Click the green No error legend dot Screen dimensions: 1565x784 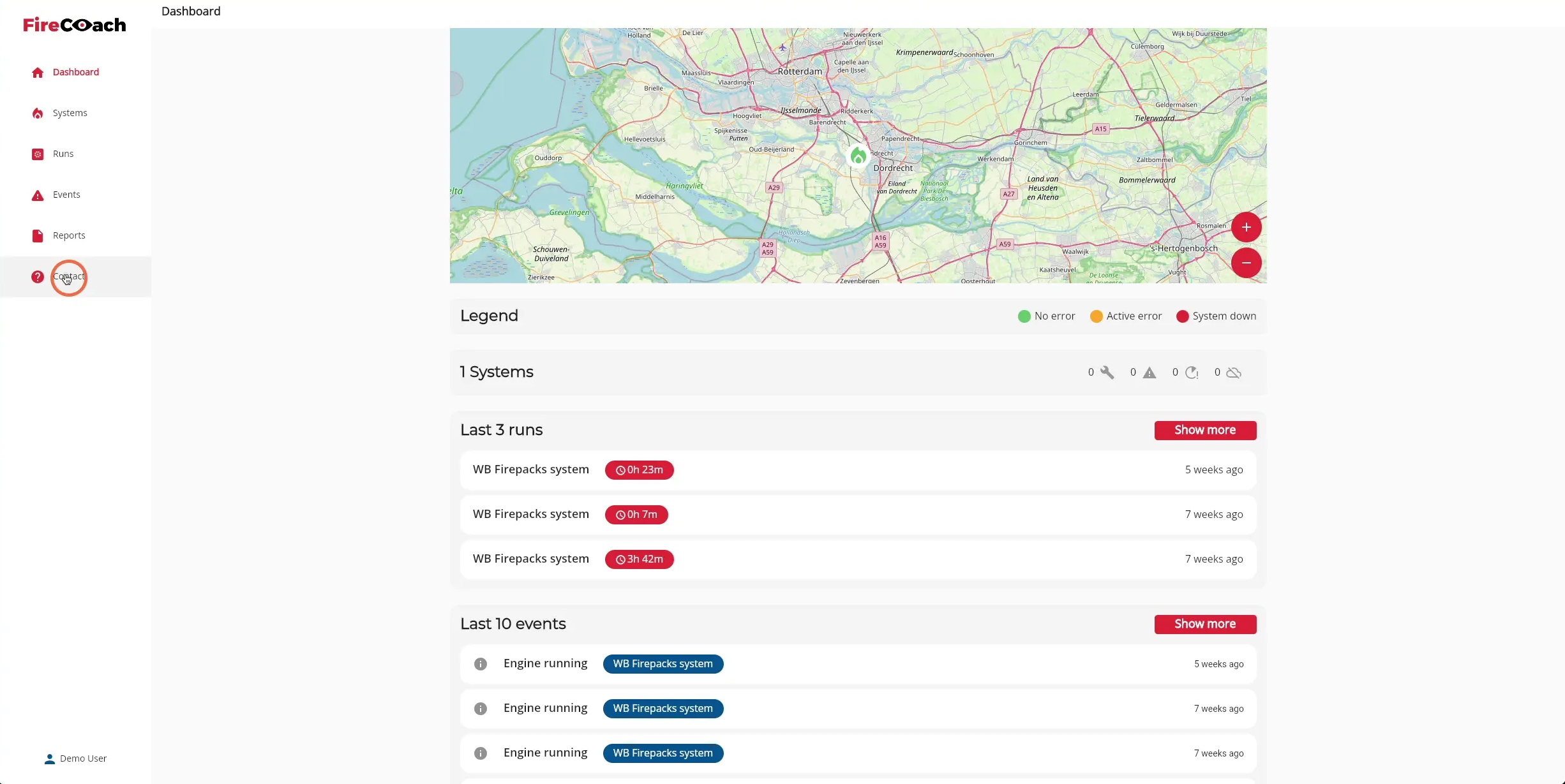[1024, 316]
